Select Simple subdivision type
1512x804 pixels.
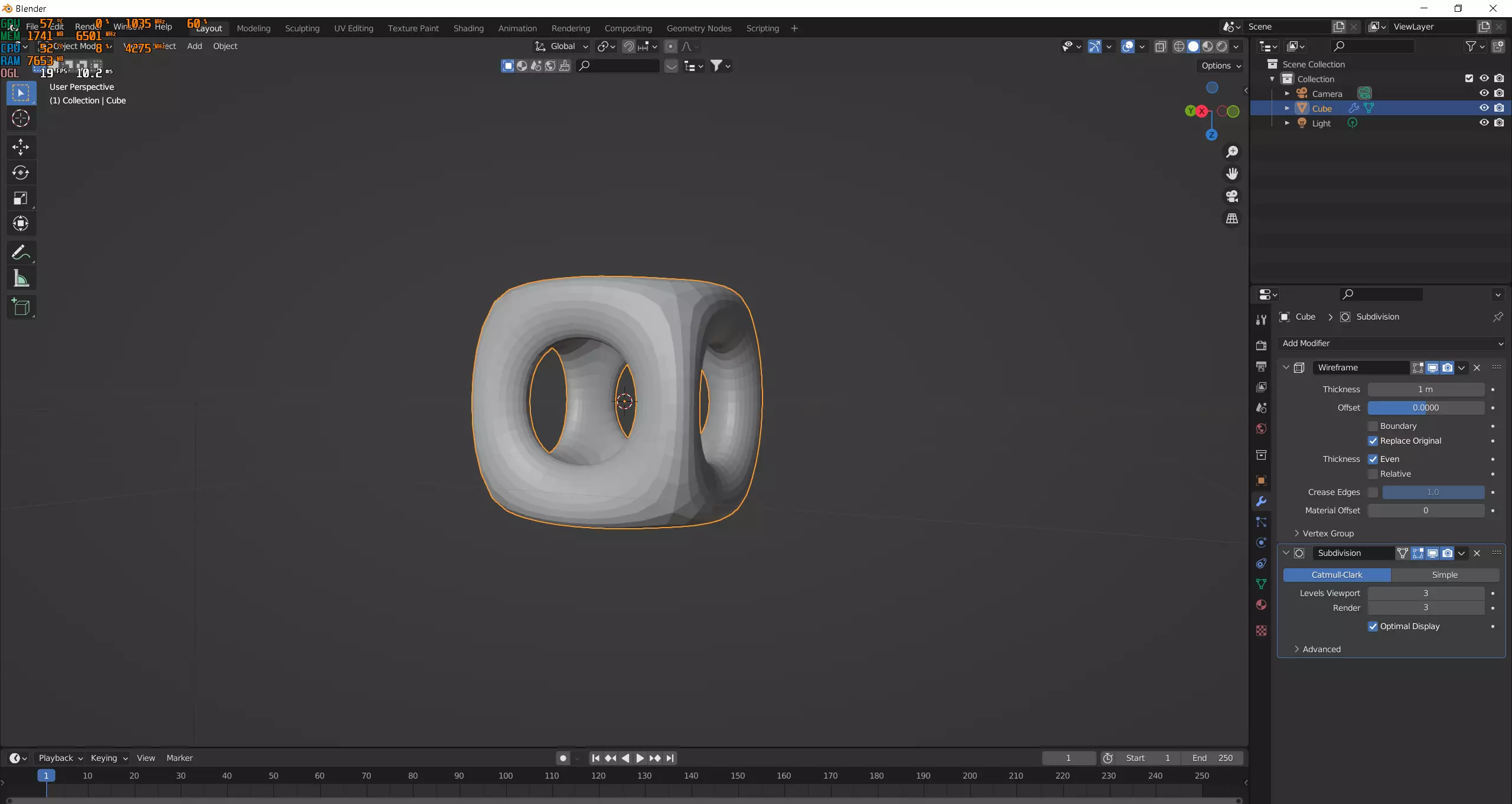(x=1445, y=575)
